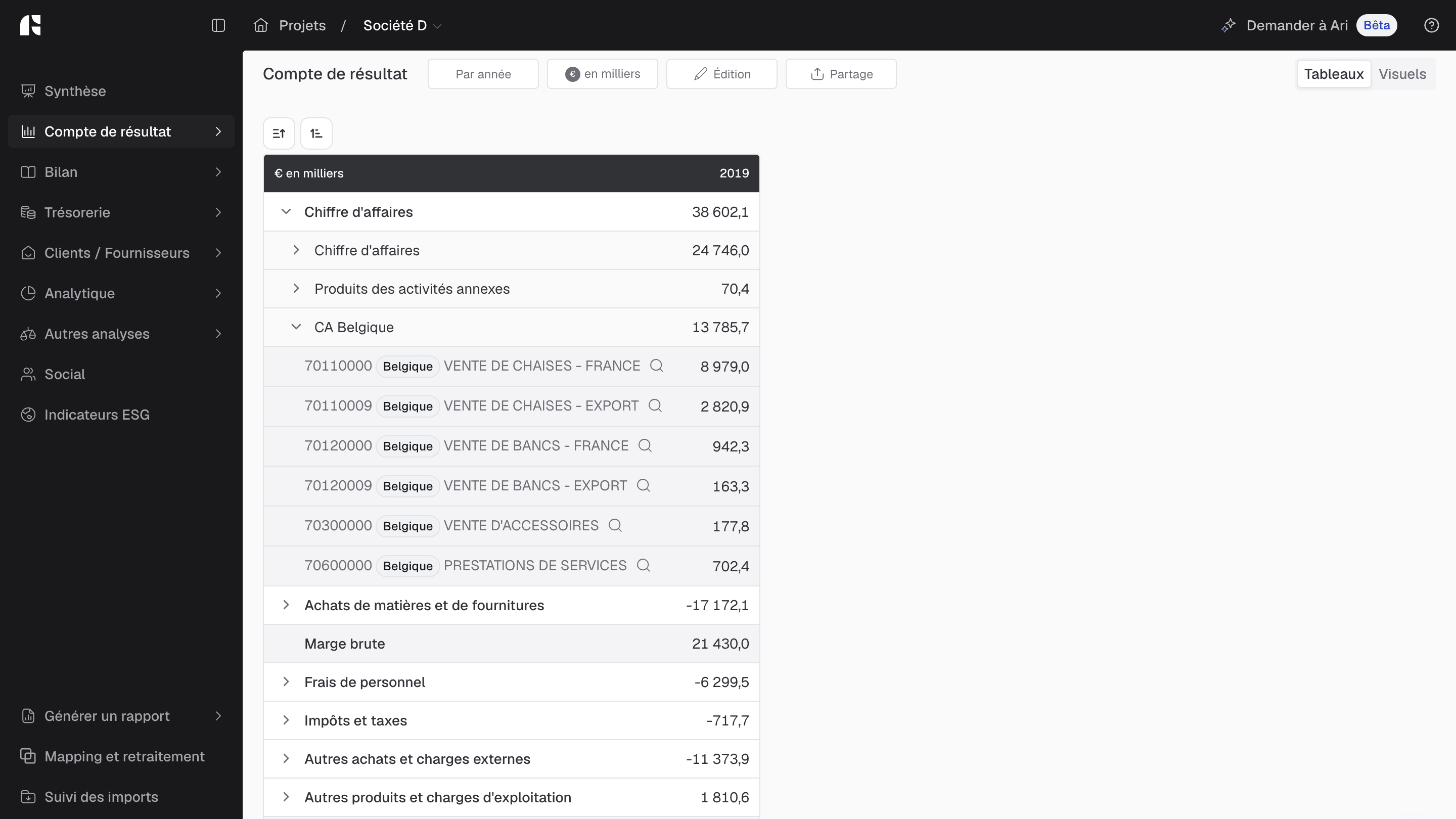This screenshot has width=1456, height=819.
Task: Expand Achats de matières et de fournitures
Action: point(286,605)
